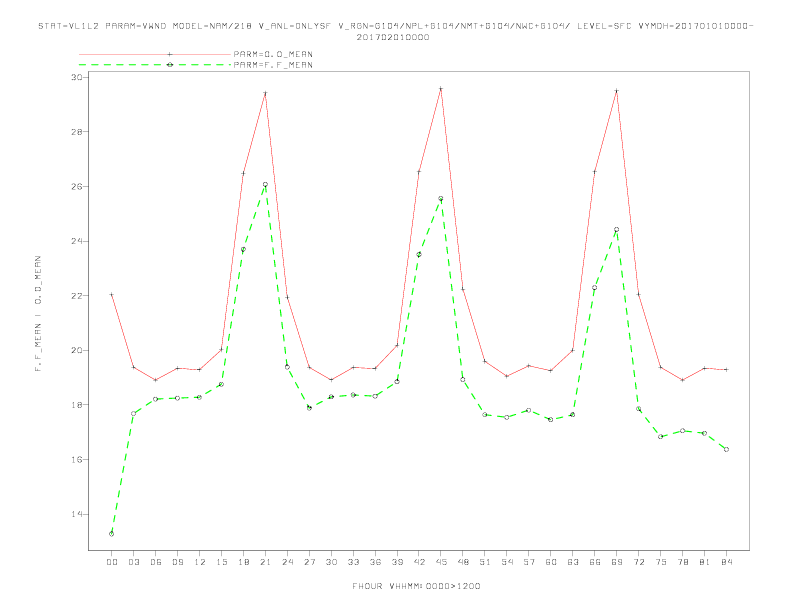Screen dimensions: 792x612
Task: Click the x-axis forecast hour label 81
Action: tap(705, 562)
